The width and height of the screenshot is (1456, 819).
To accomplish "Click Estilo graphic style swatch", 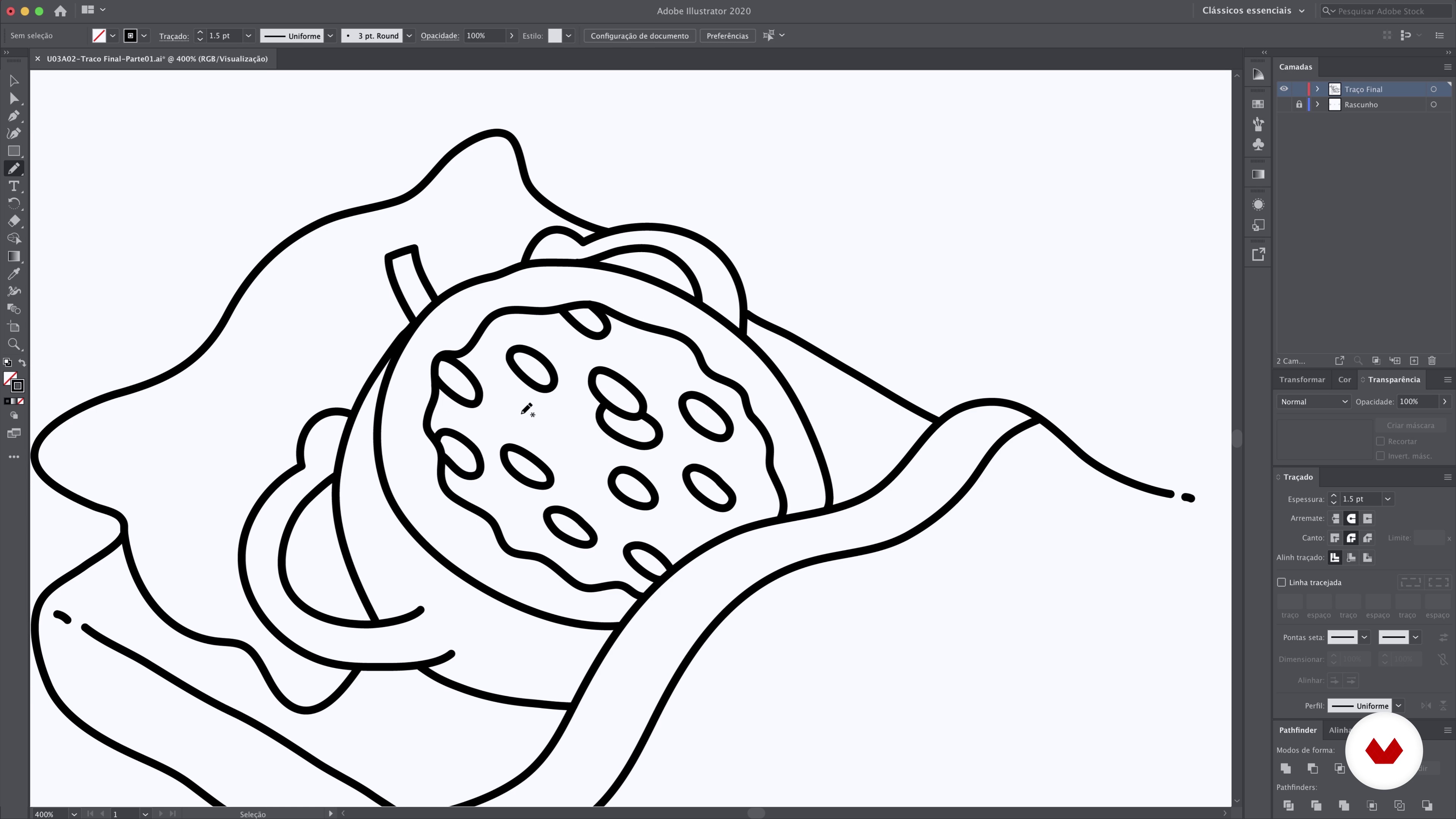I will point(555,36).
